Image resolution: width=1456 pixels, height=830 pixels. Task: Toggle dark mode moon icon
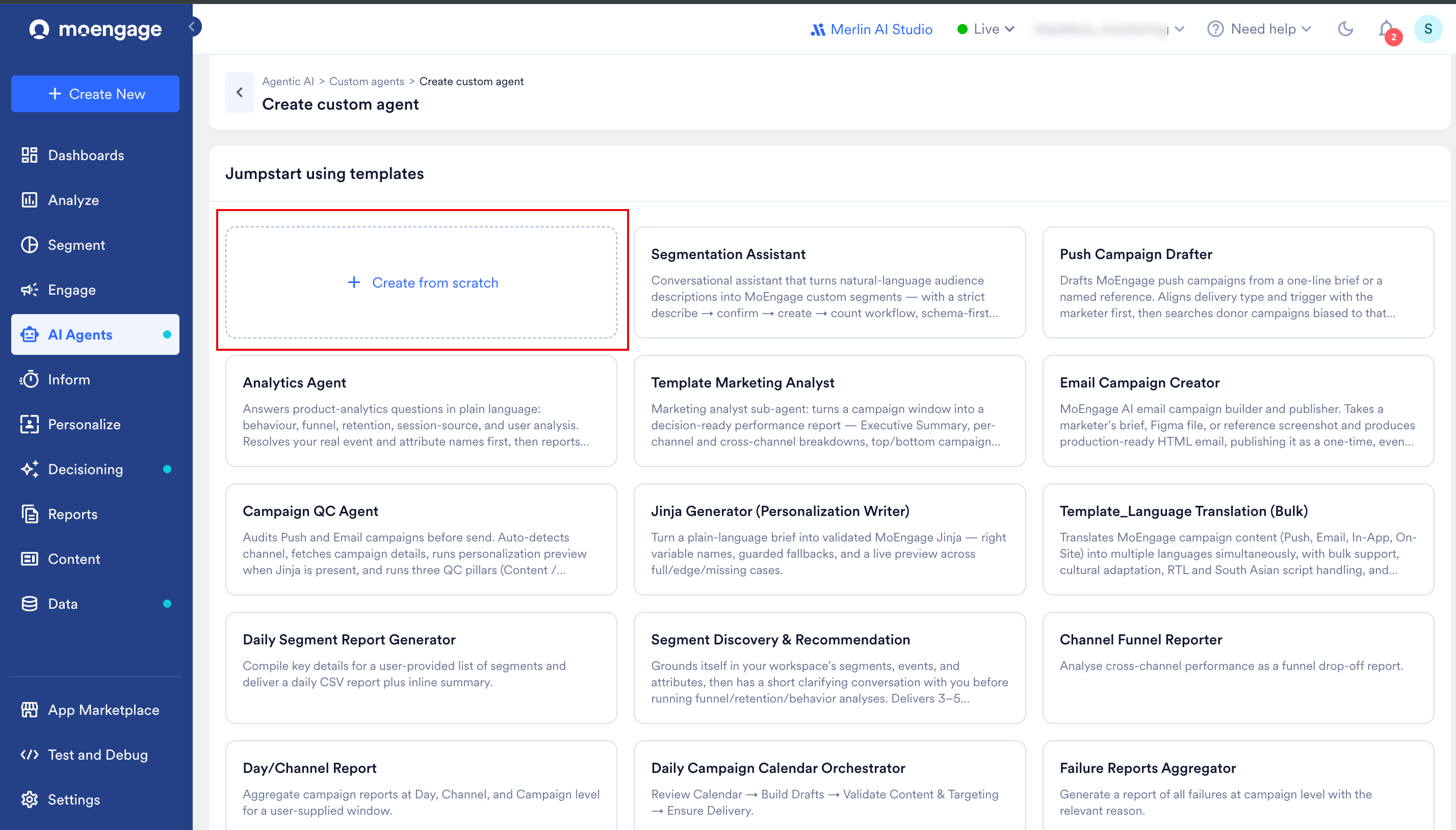1345,29
